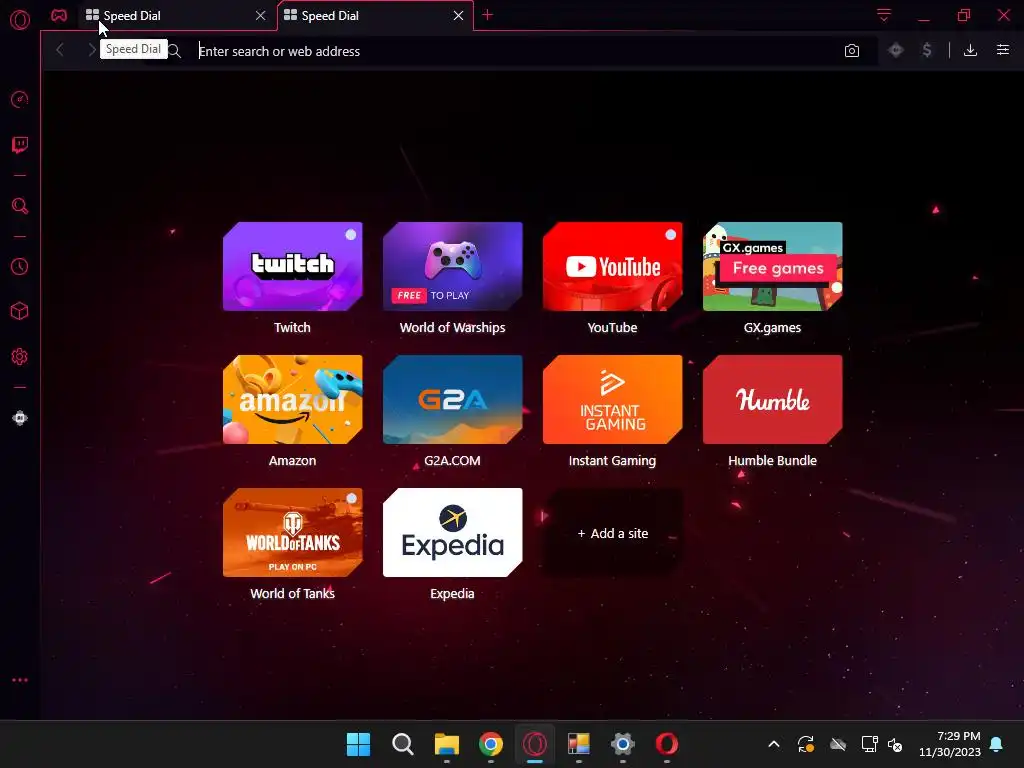Go forward with the forward arrow
This screenshot has width=1024, height=768.
[x=91, y=50]
